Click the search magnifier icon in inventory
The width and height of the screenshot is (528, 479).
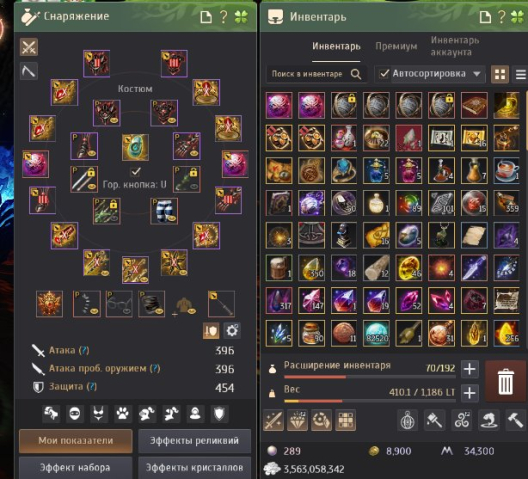[356, 74]
